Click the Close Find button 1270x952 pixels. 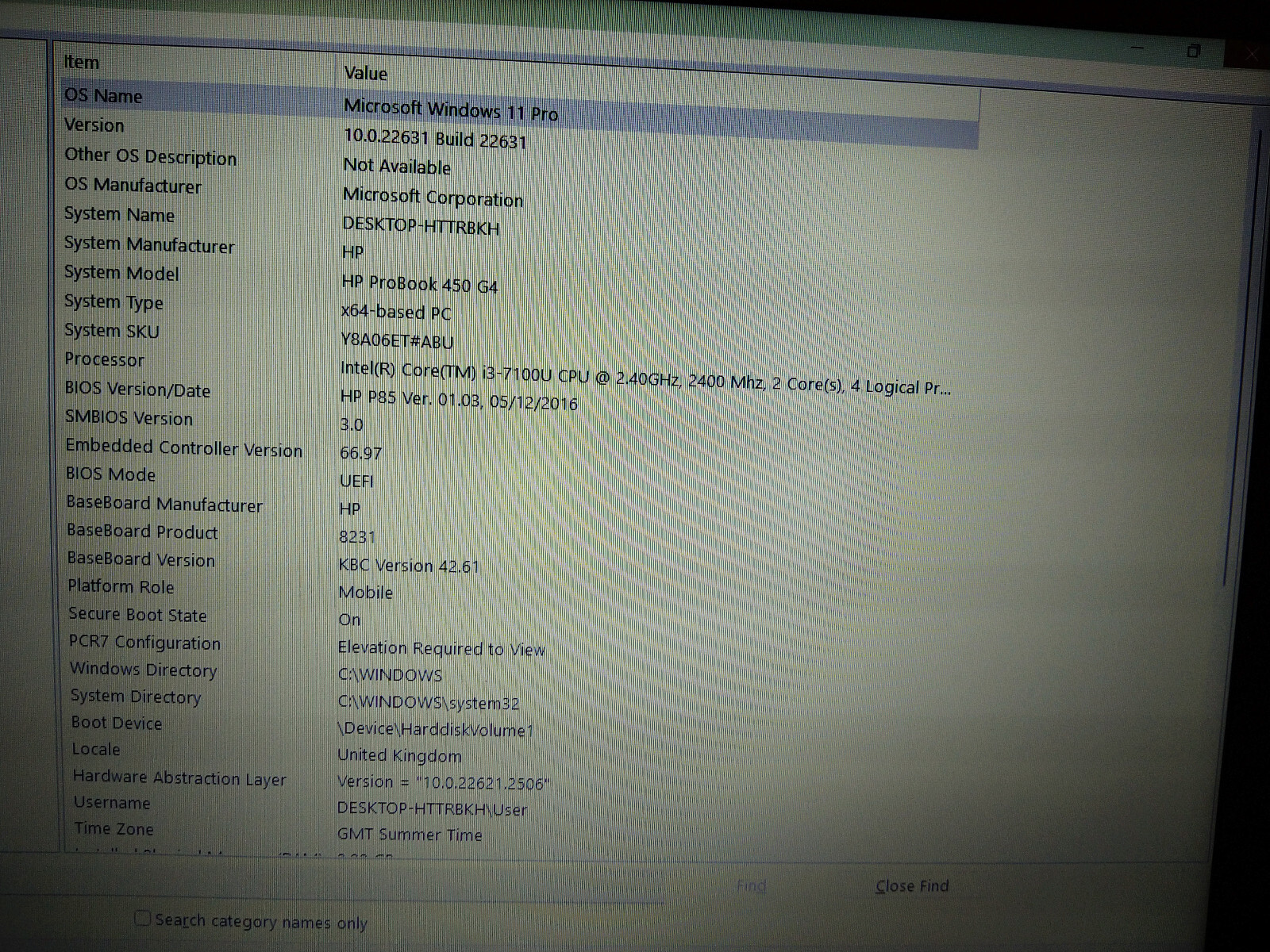[912, 886]
